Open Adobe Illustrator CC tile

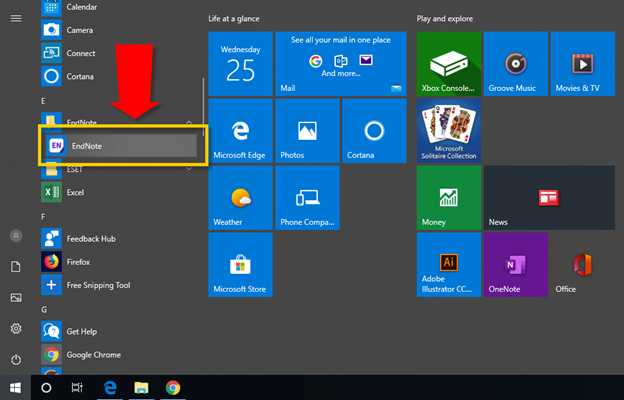448,265
